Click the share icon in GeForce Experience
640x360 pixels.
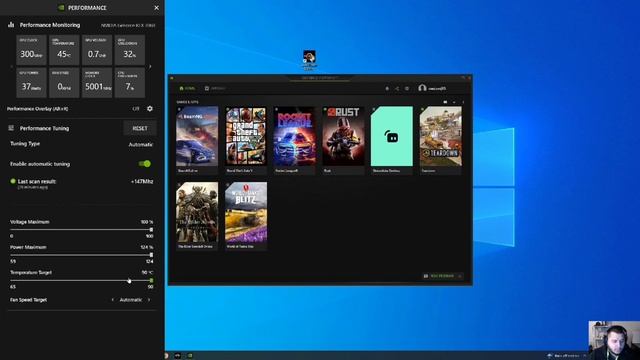(397, 88)
